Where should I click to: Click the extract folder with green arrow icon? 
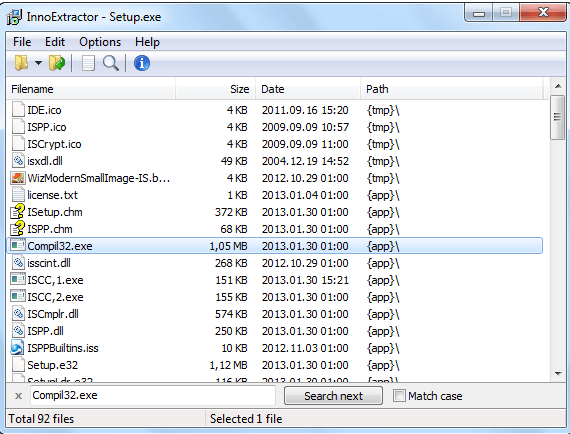point(57,63)
